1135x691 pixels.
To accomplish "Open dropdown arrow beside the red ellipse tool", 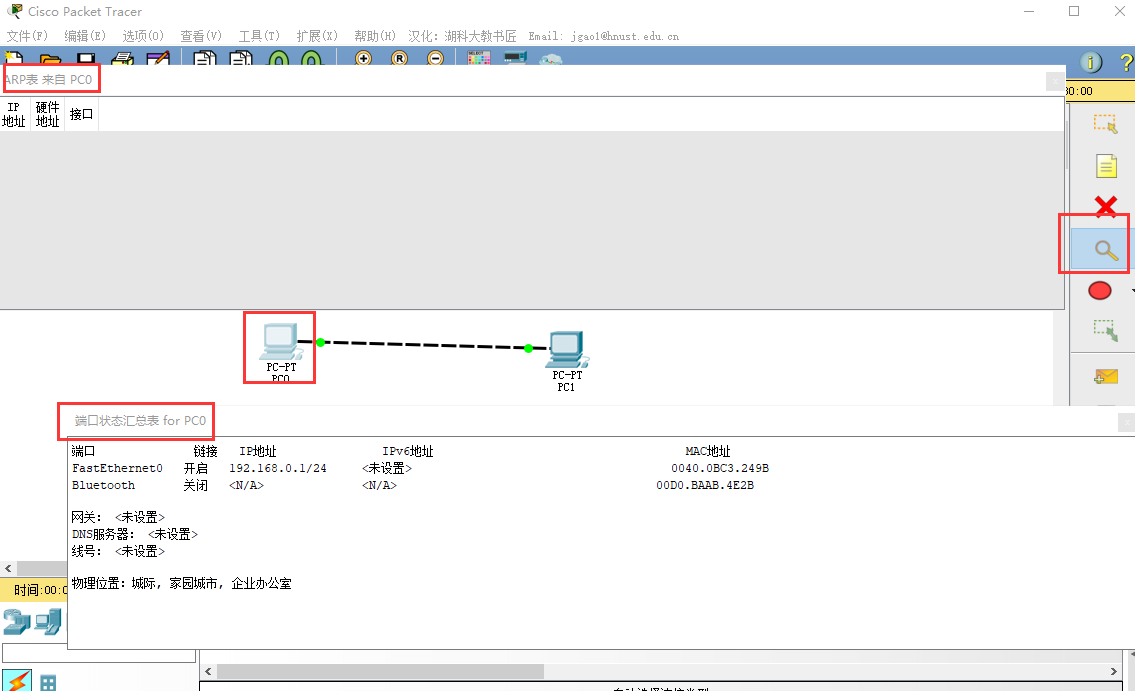I will [x=1132, y=291].
